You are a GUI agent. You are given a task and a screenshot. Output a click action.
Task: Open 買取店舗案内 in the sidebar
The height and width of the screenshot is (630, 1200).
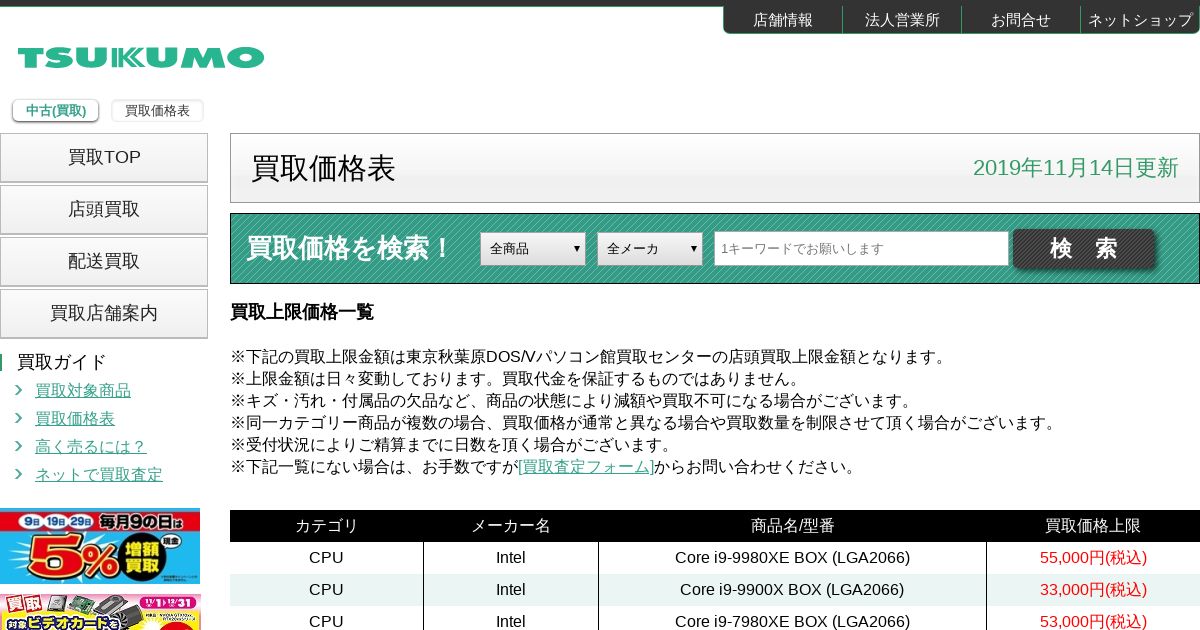pyautogui.click(x=104, y=314)
